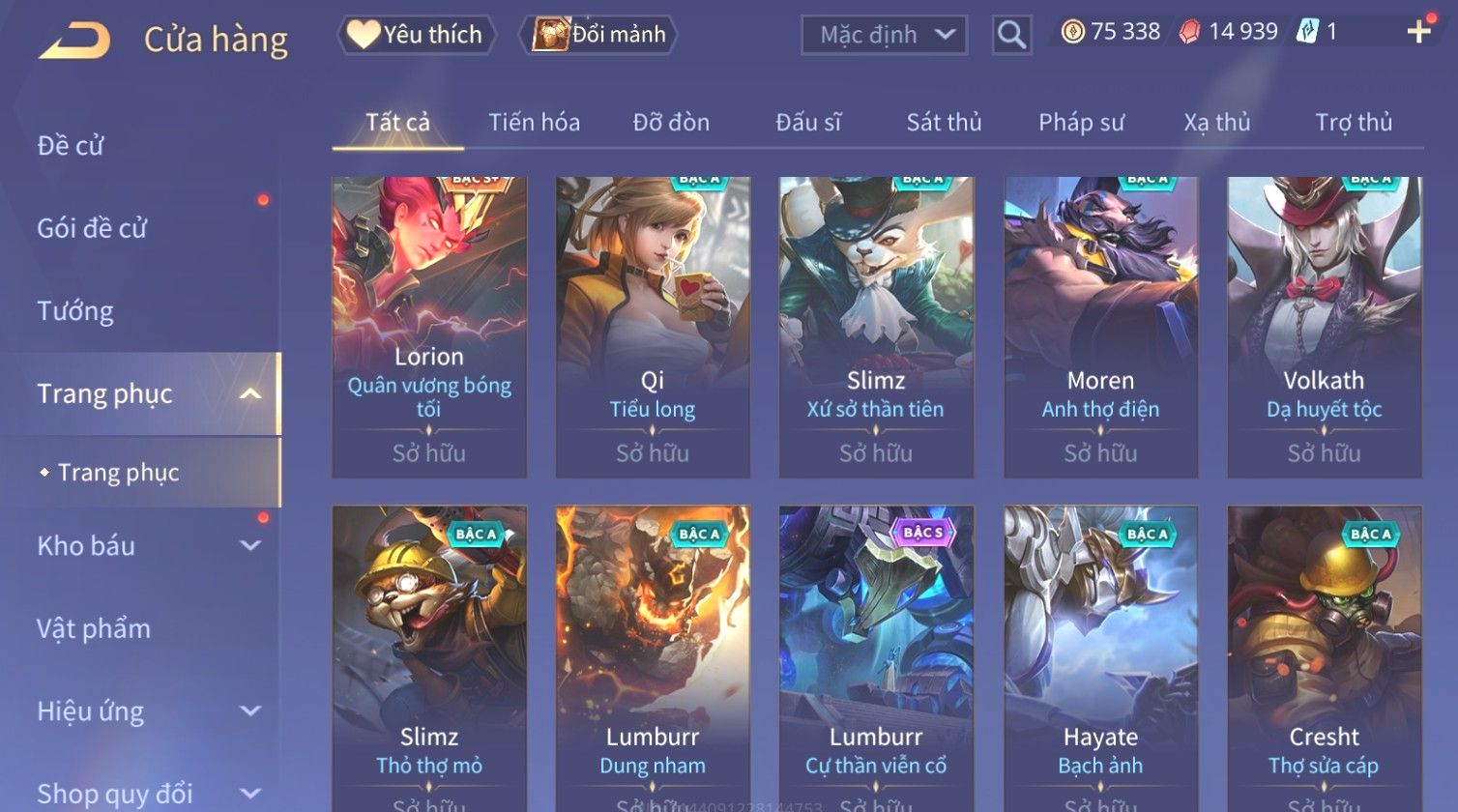Expand the Kho báu sidebar section
This screenshot has height=812, width=1458.
[x=249, y=545]
